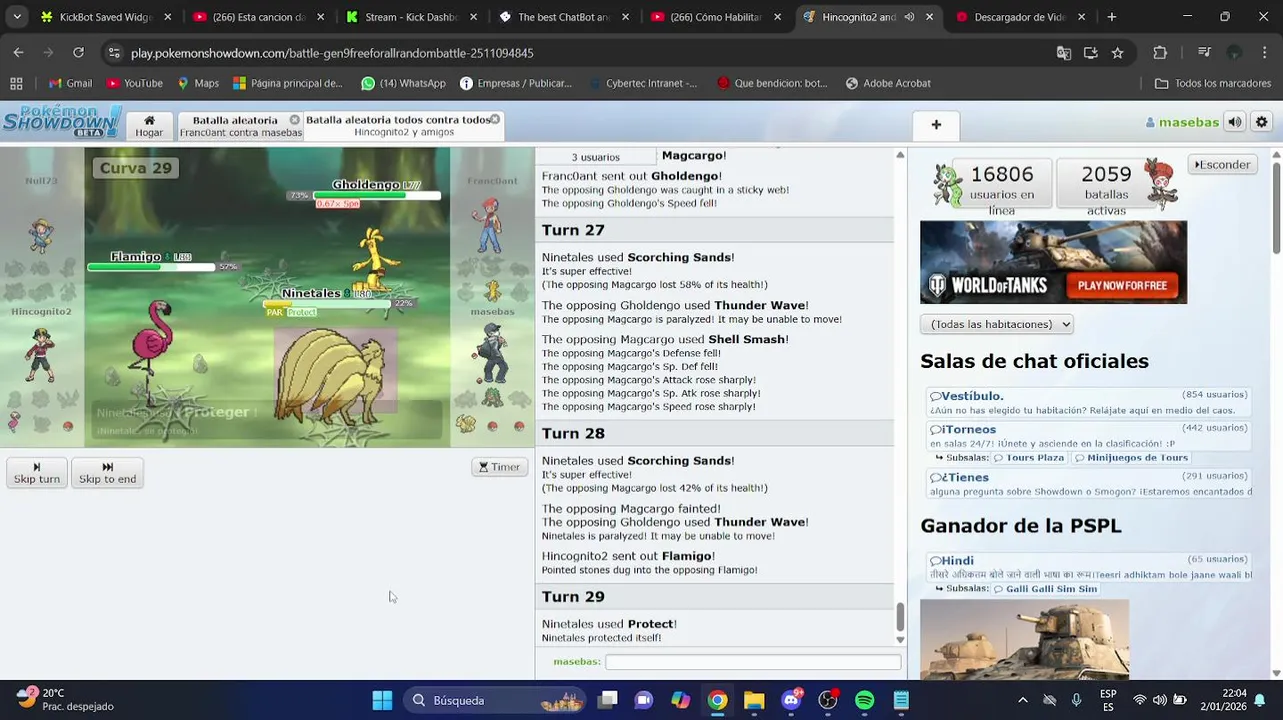Skip the current turn
This screenshot has height=720, width=1283.
click(37, 473)
